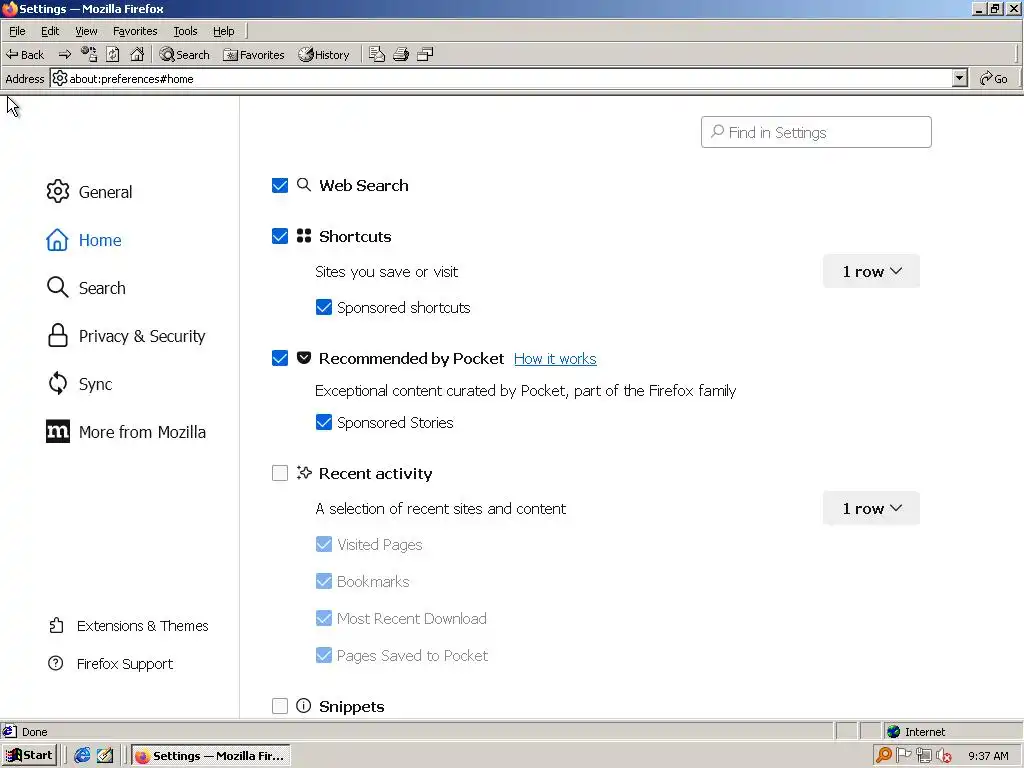
Task: Open the Recent activity rows dropdown
Action: [871, 509]
